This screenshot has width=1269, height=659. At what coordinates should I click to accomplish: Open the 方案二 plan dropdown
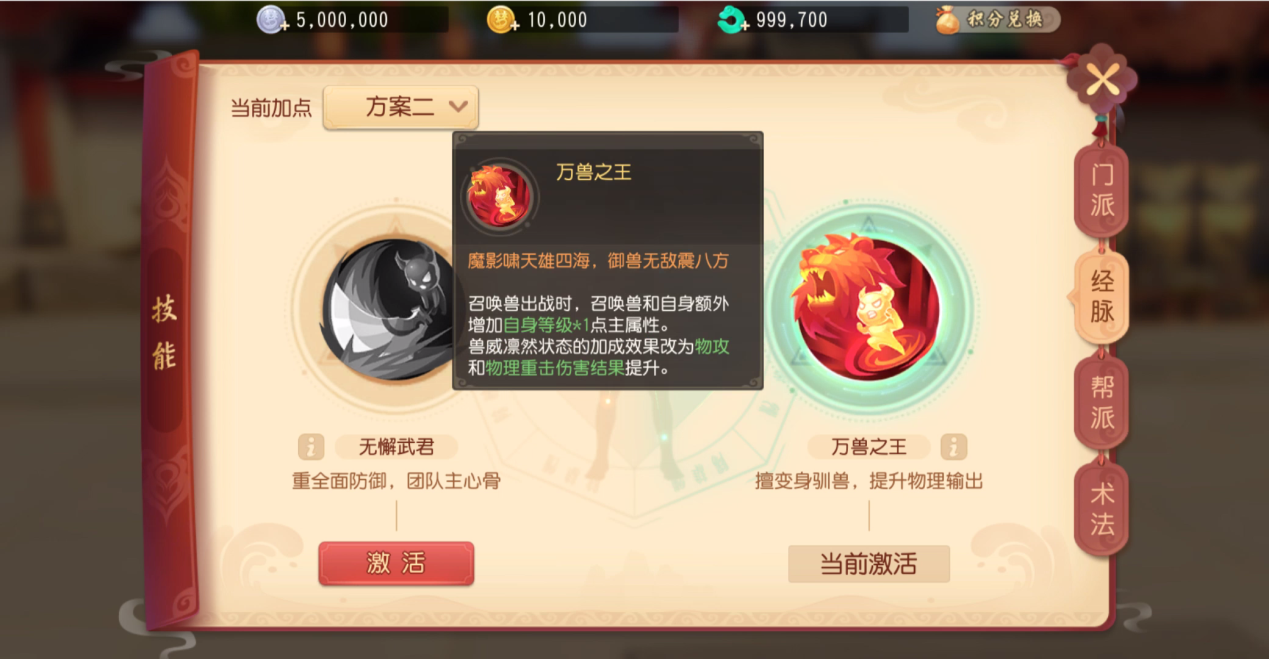point(400,107)
